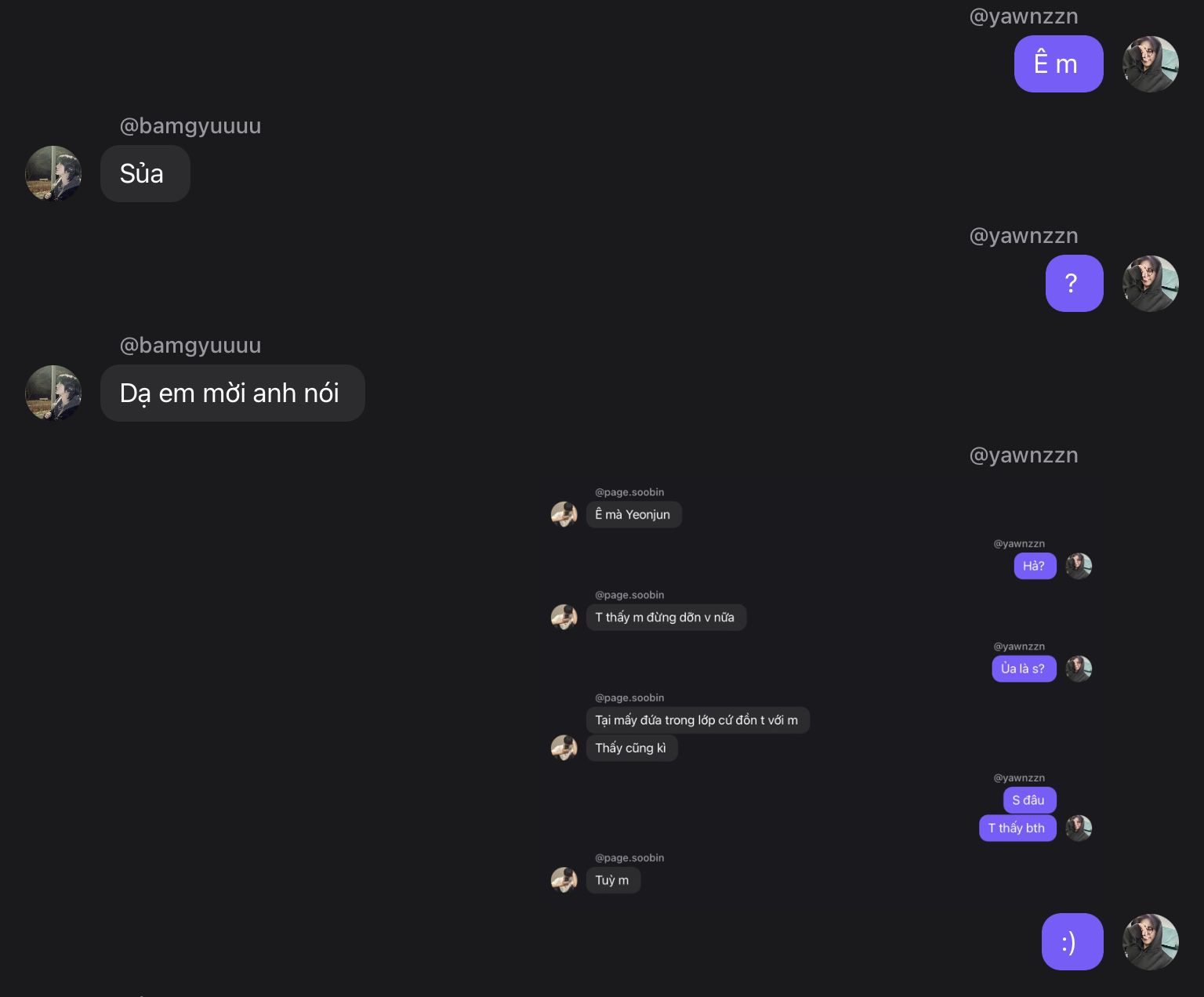
Task: Click page.soobin's avatar next to 'Tuỳ m'
Action: (x=564, y=879)
